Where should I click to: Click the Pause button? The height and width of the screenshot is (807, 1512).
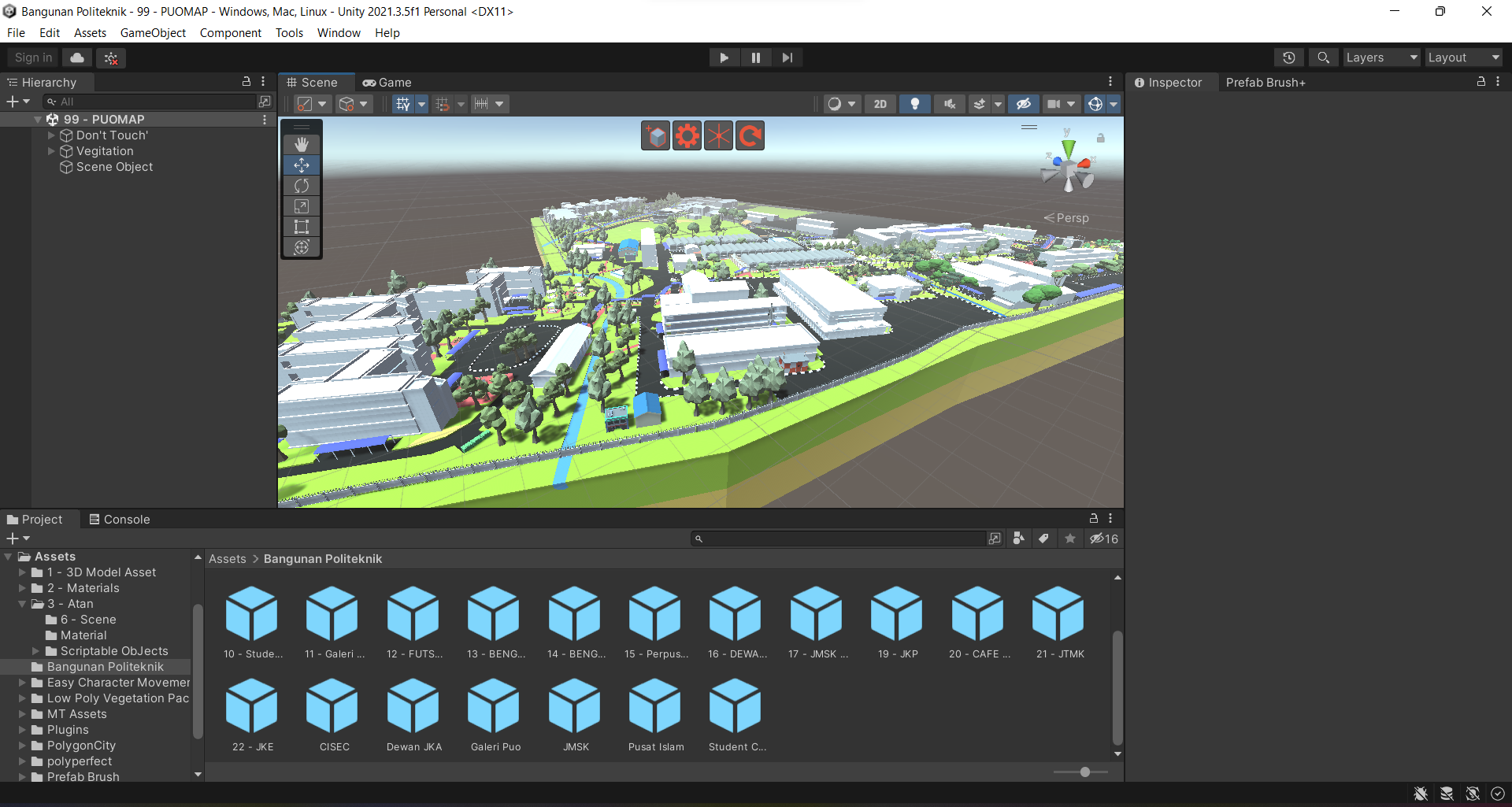755,57
